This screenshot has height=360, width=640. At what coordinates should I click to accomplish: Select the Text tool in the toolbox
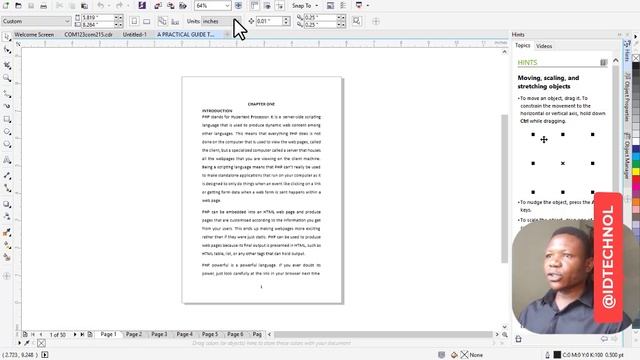click(7, 160)
